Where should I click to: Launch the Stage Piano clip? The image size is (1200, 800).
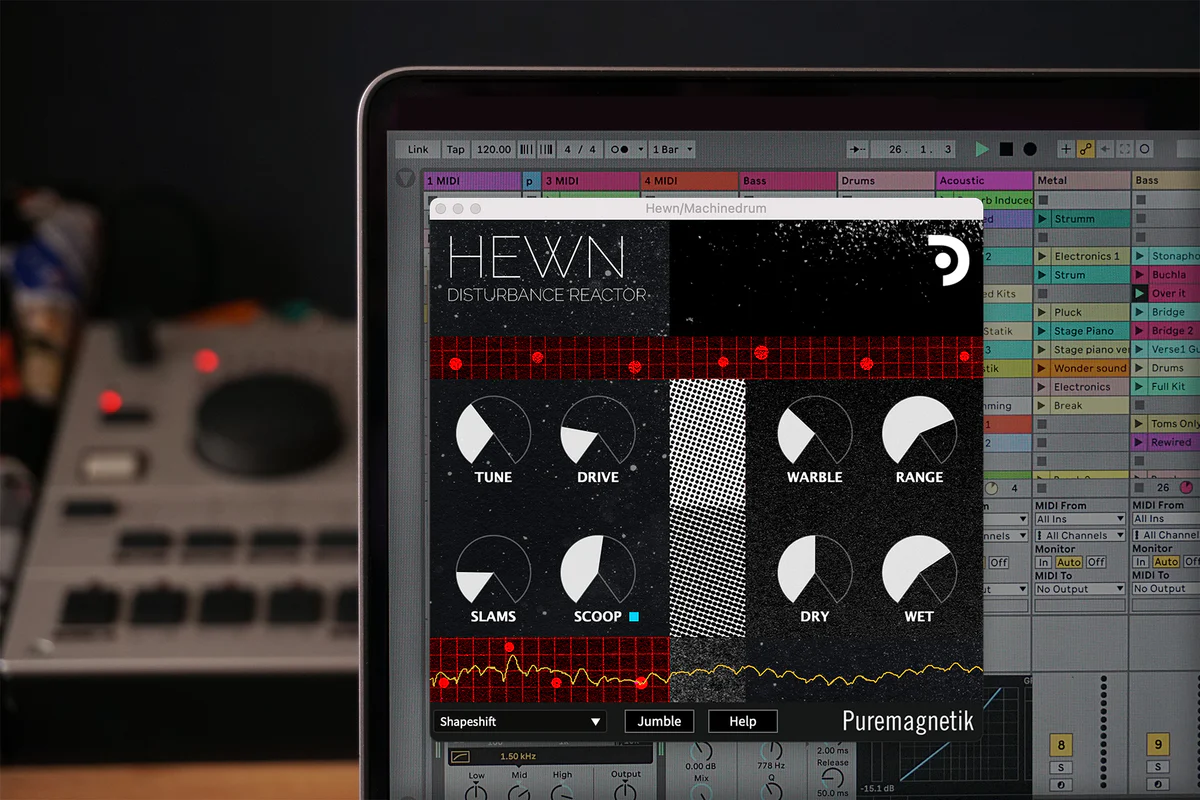(1042, 331)
